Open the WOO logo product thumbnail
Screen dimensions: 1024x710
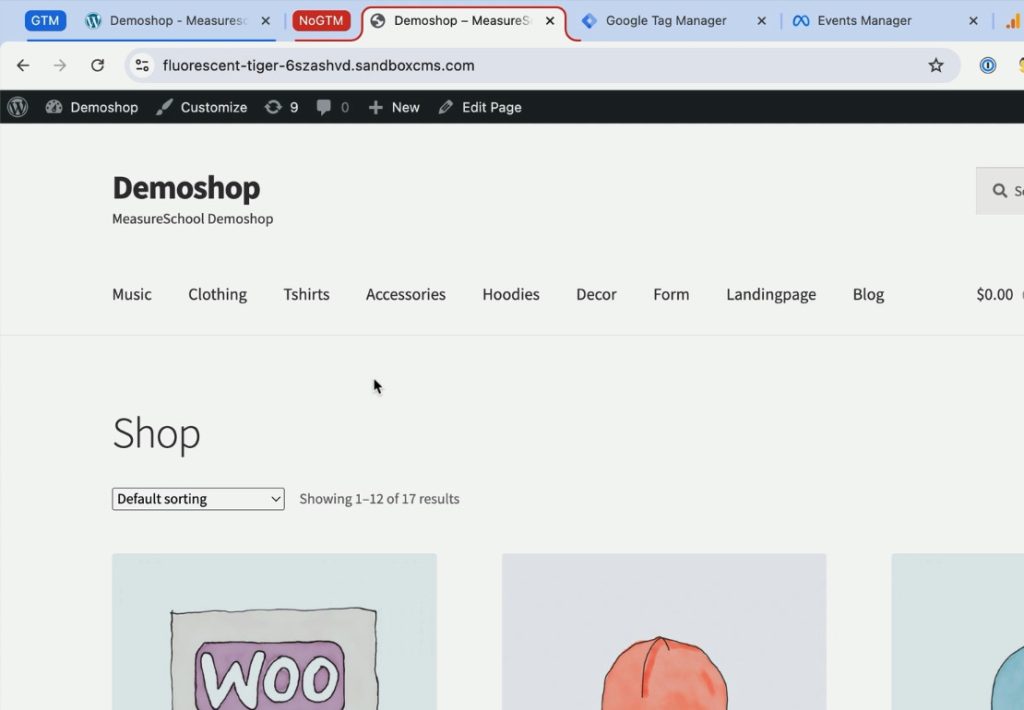[x=274, y=632]
